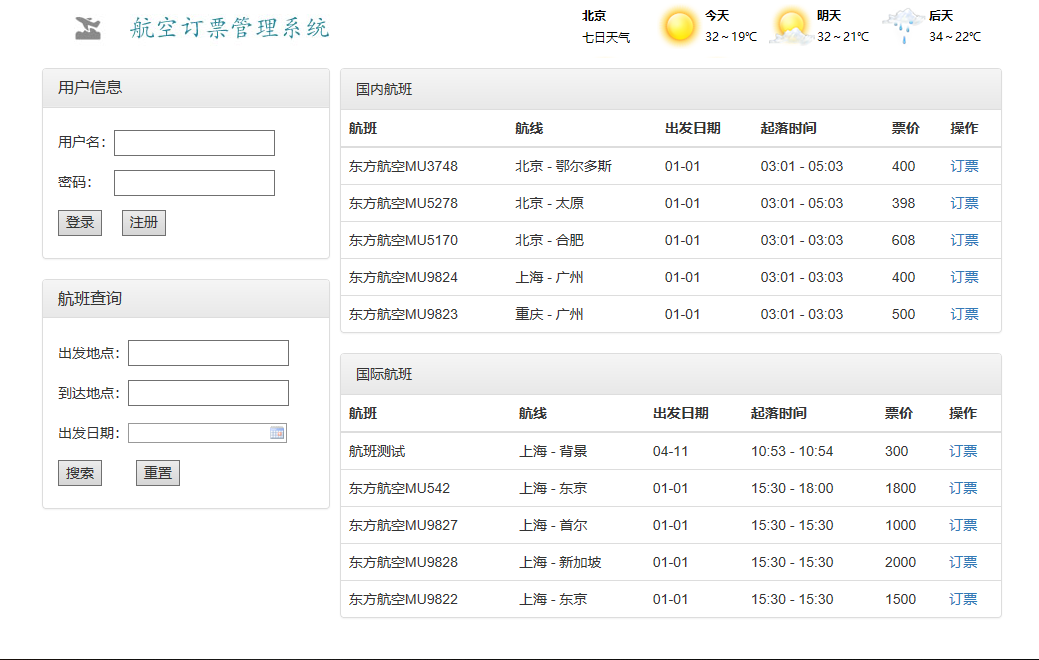Screen dimensions: 1039x660
Task: Click the 注册 button
Action: point(144,223)
